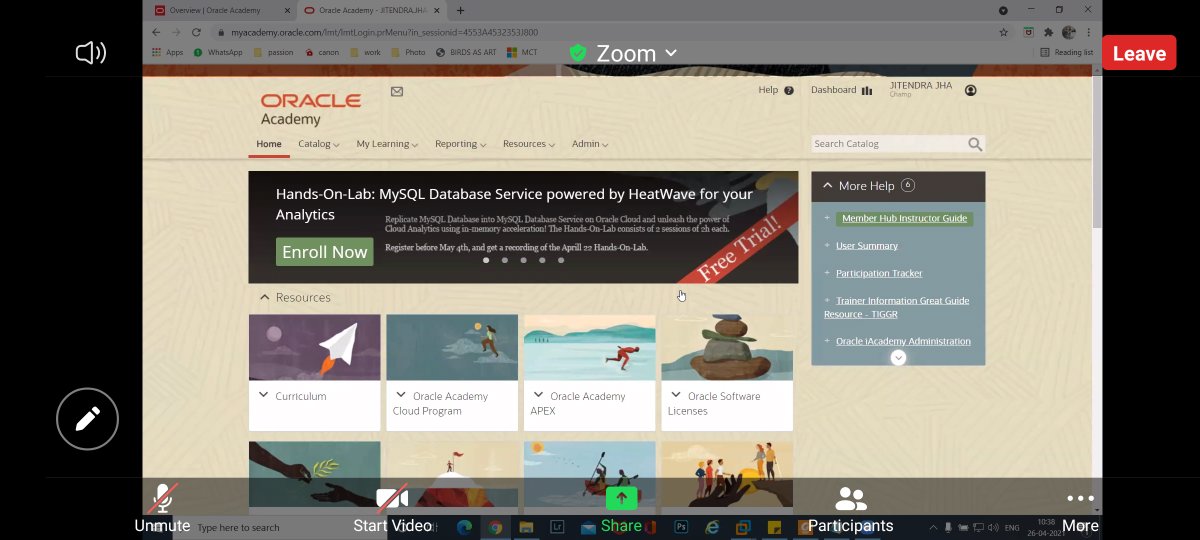Open the Catalog menu
The width and height of the screenshot is (1200, 540).
(x=319, y=144)
